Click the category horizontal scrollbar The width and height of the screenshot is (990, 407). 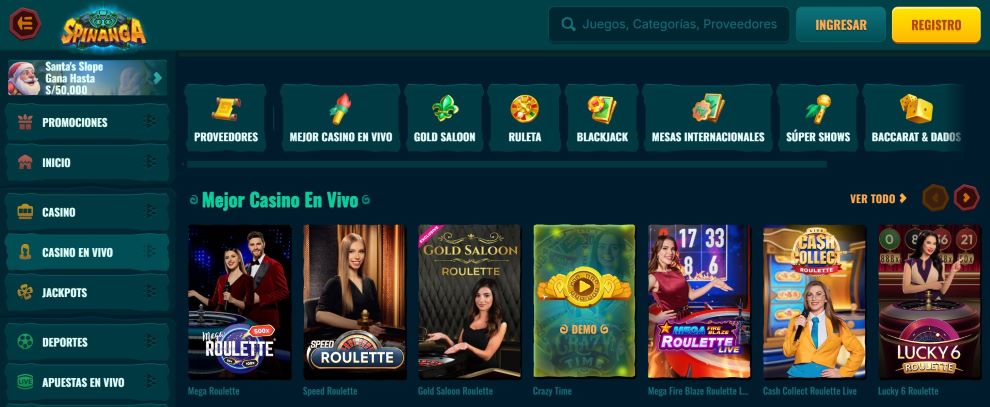(507, 164)
